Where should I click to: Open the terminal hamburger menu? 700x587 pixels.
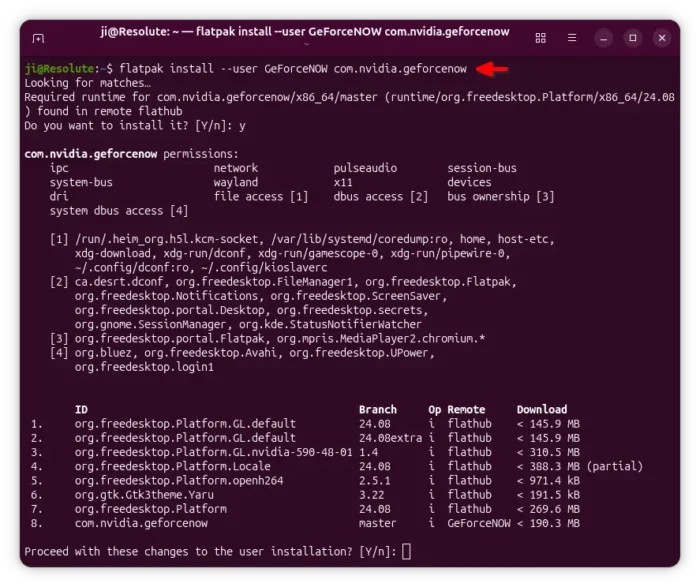569,38
